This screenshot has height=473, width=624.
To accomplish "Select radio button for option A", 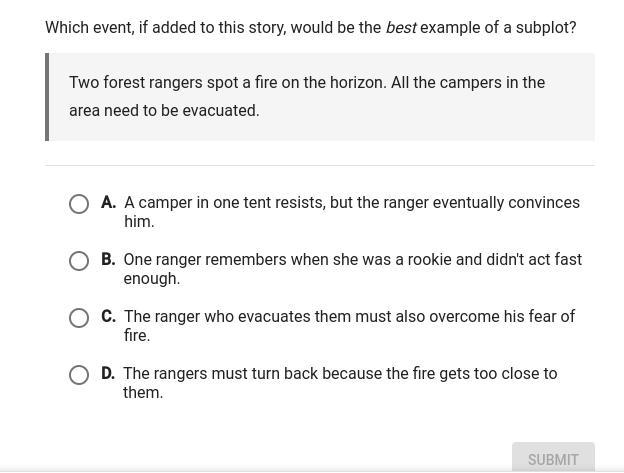I will tap(79, 204).
